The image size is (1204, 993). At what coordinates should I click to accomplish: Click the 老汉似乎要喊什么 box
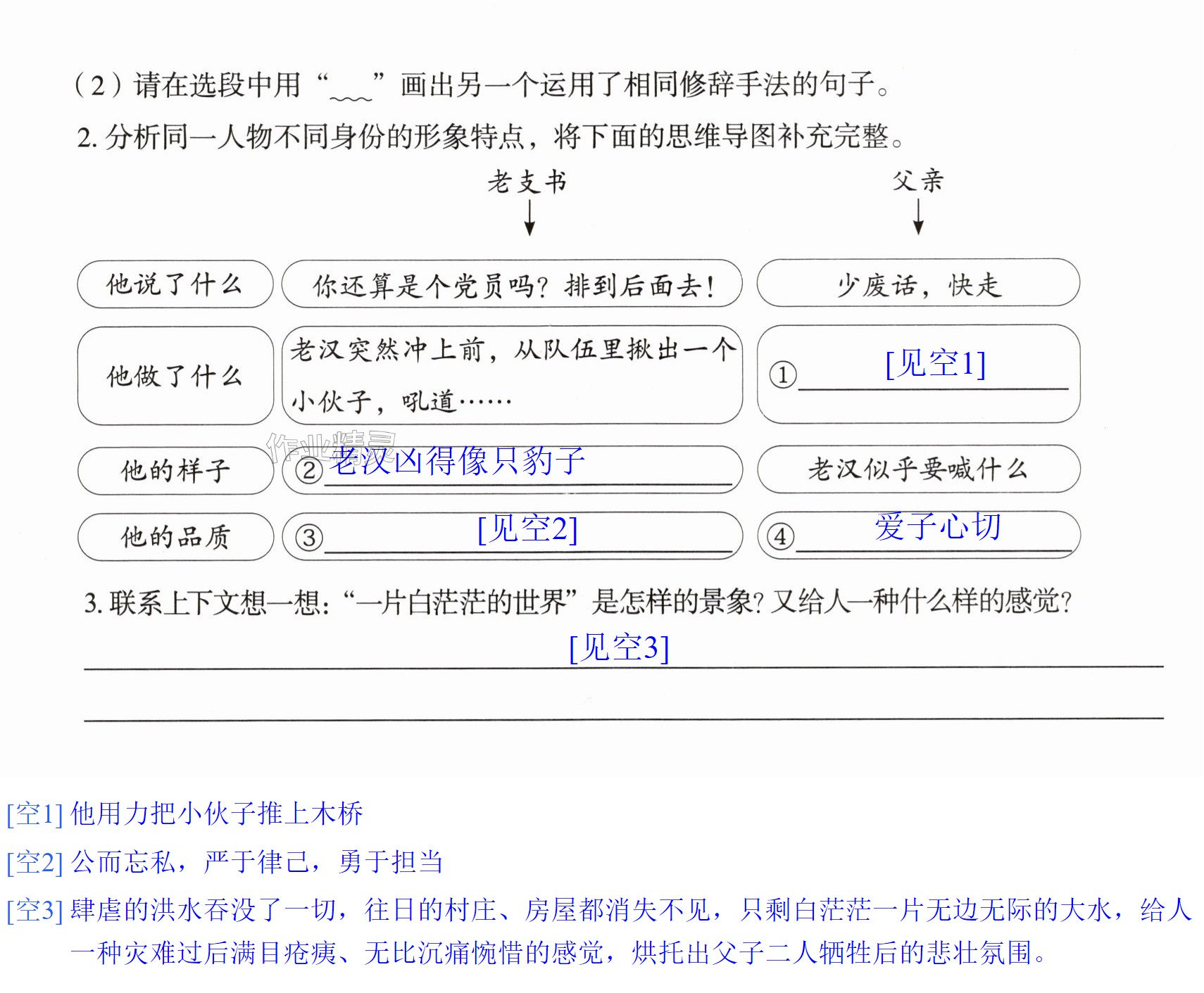click(918, 469)
